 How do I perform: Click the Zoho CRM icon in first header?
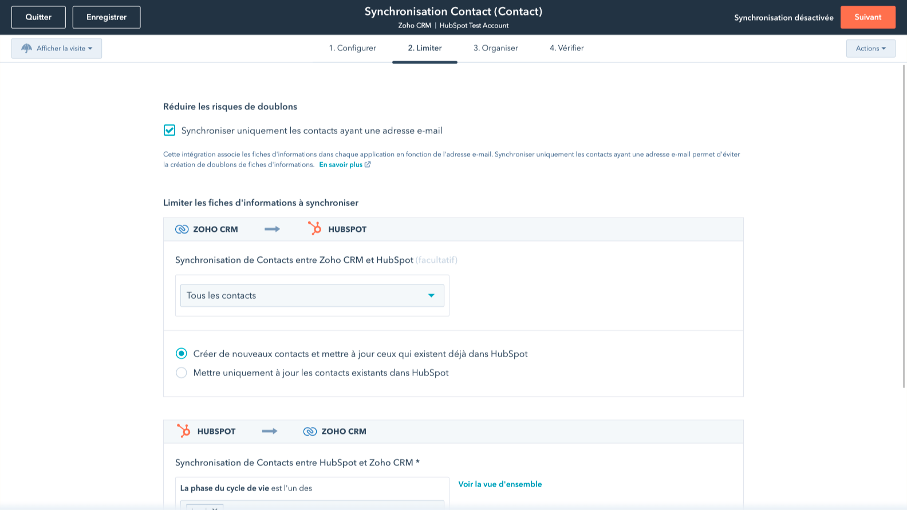click(x=182, y=229)
